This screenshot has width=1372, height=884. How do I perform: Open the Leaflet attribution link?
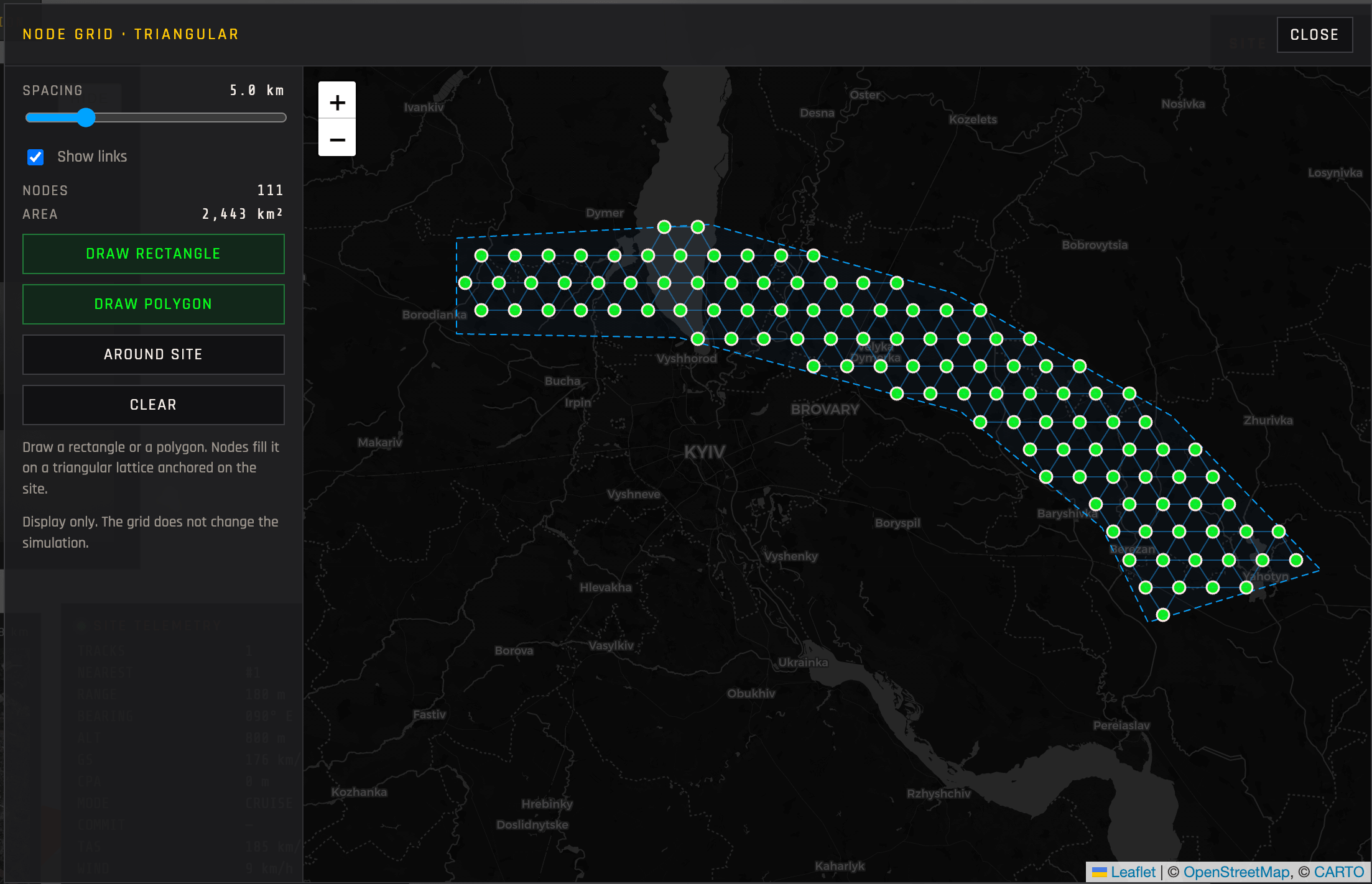(x=1133, y=872)
